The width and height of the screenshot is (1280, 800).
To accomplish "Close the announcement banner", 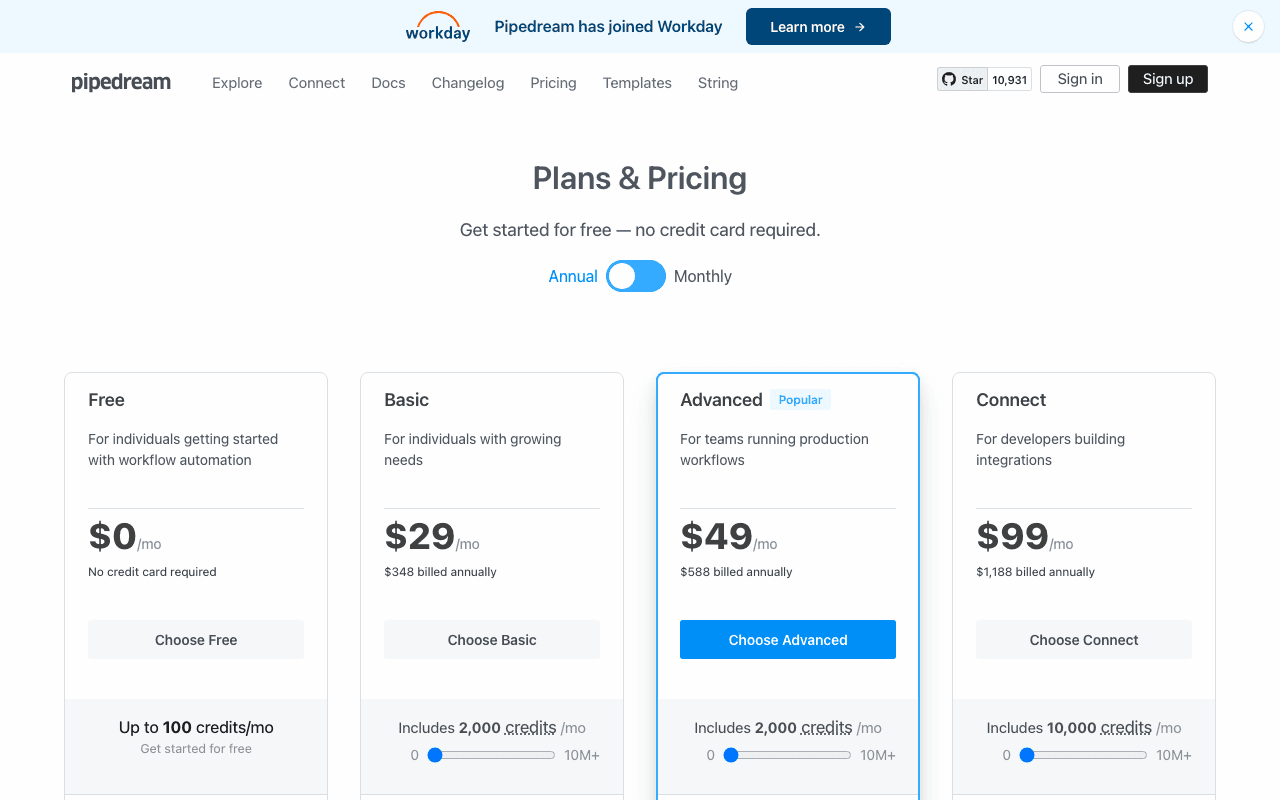I will (1248, 27).
